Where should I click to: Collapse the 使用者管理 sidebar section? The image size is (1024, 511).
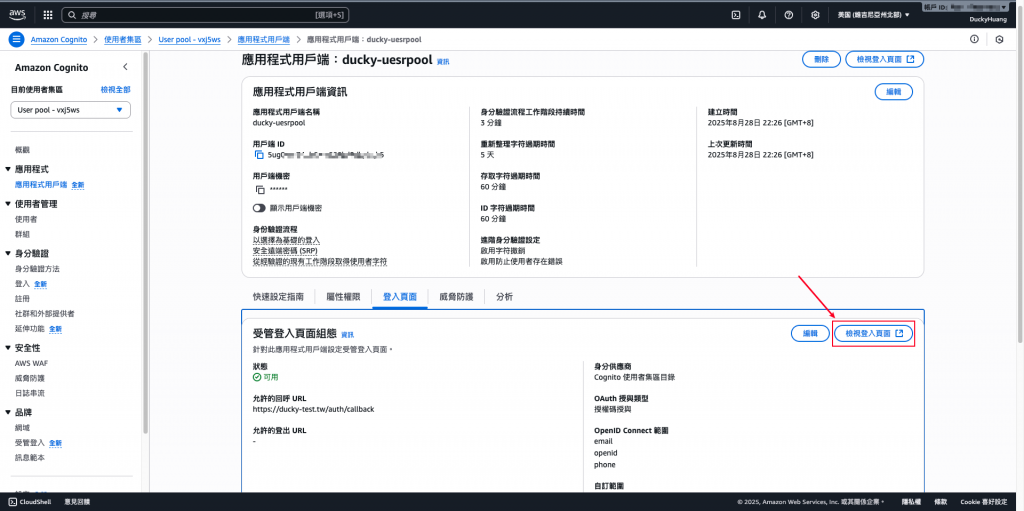point(8,204)
